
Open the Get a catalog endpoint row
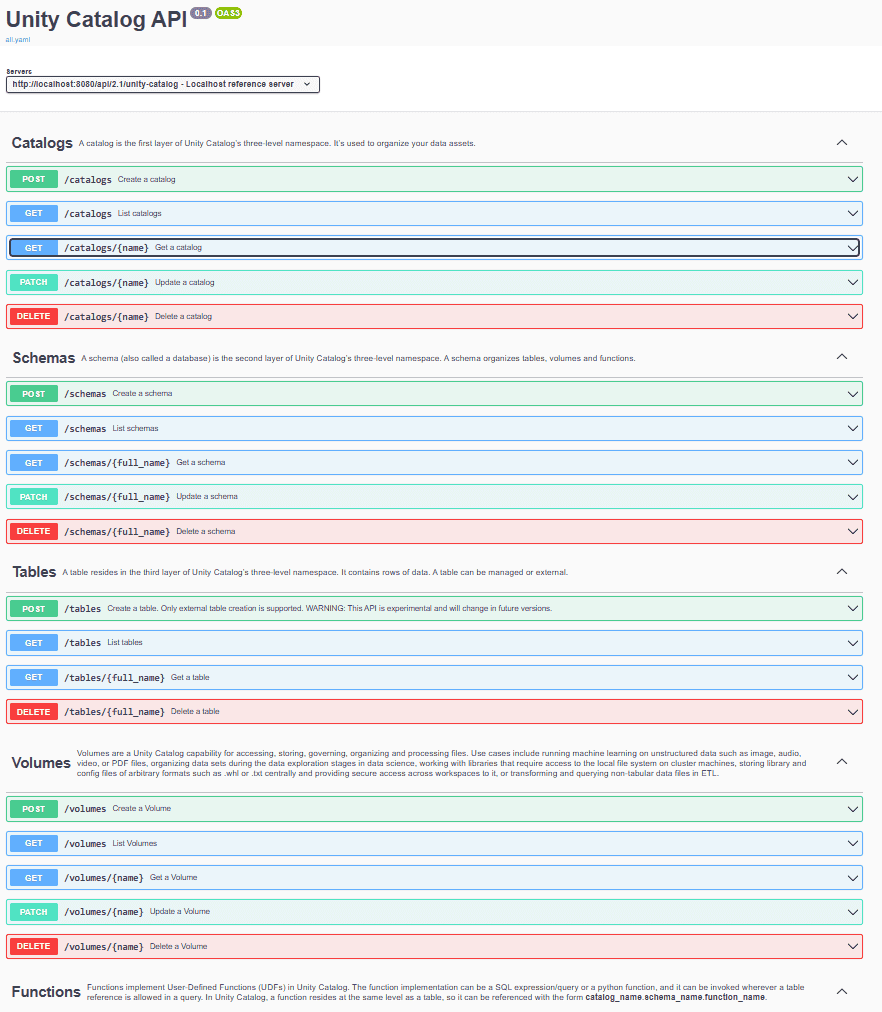[x=400, y=247]
